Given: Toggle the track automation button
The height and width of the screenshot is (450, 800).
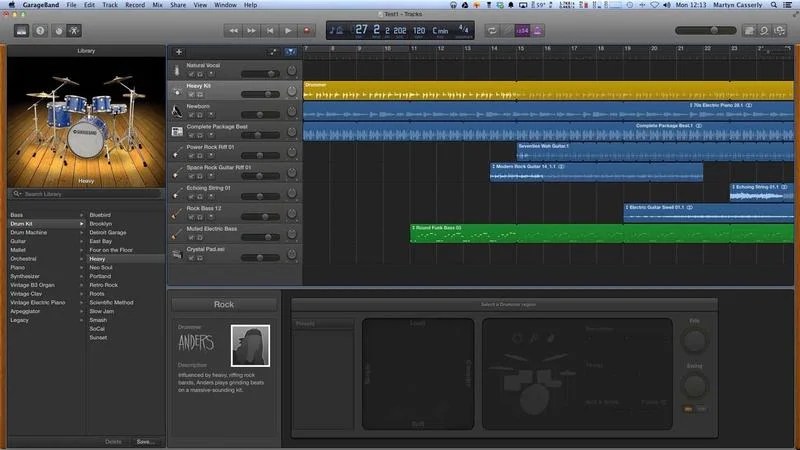Looking at the screenshot, I should pyautogui.click(x=274, y=52).
